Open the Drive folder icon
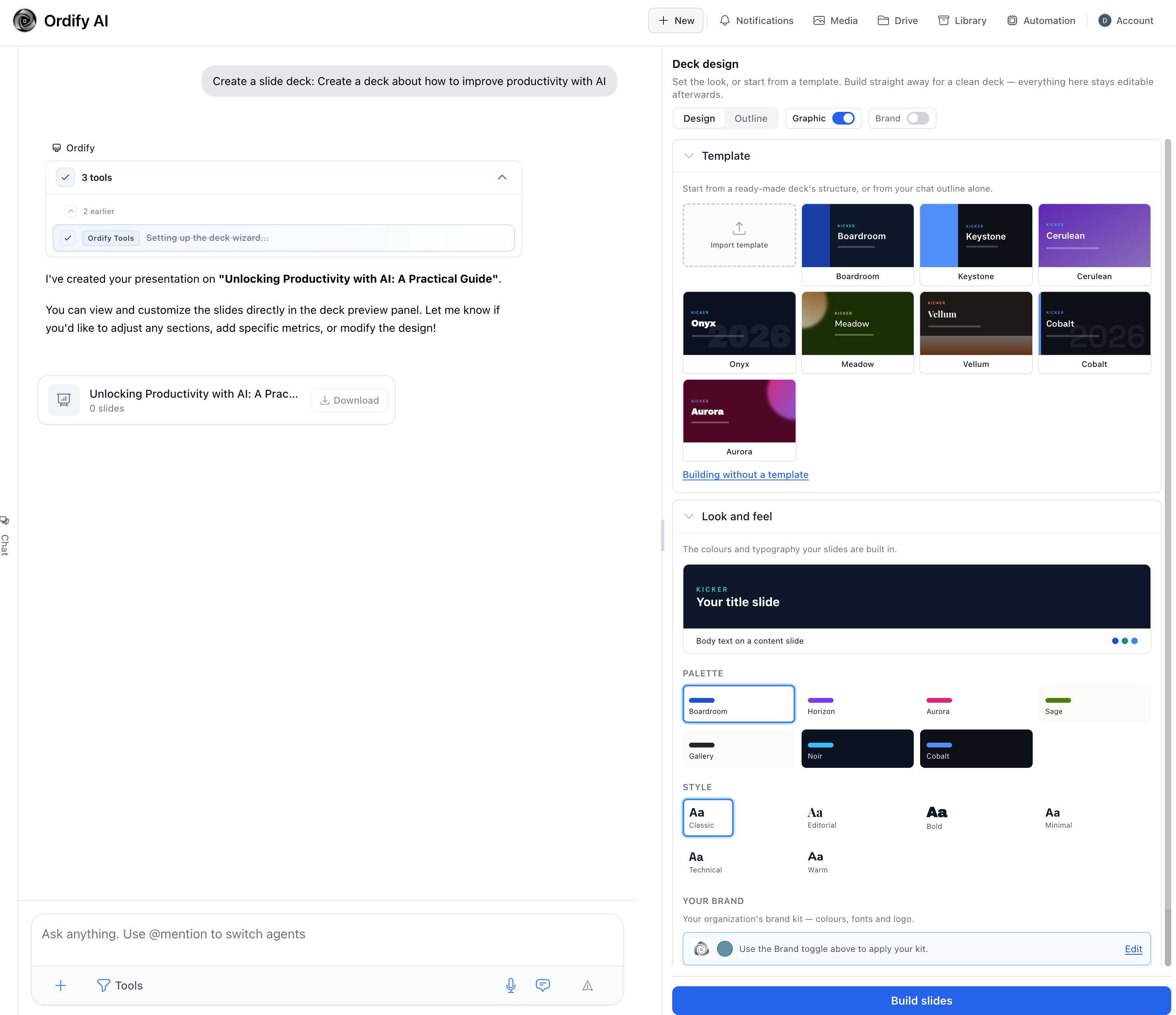The image size is (1176, 1015). pos(883,21)
